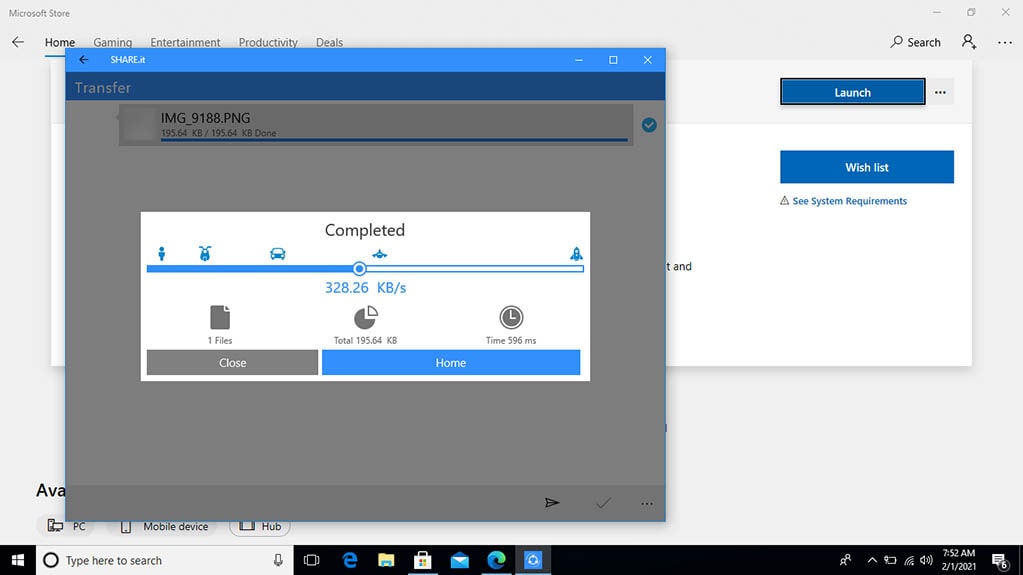The height and width of the screenshot is (575, 1023).
Task: Open the Gaming tab
Action: (x=112, y=42)
